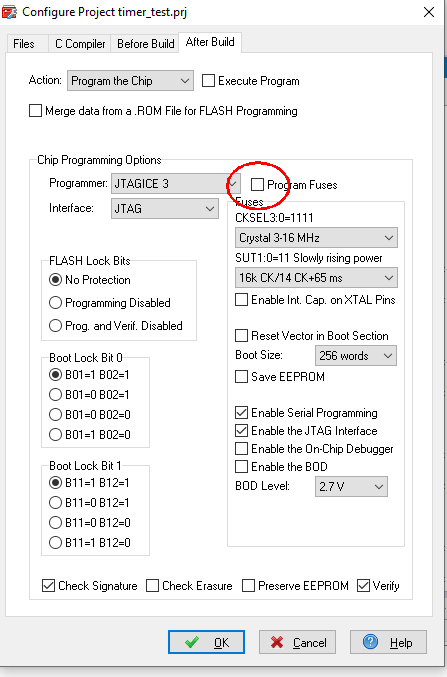Toggle the Check Signature checkbox
The height and width of the screenshot is (677, 447).
(x=48, y=585)
